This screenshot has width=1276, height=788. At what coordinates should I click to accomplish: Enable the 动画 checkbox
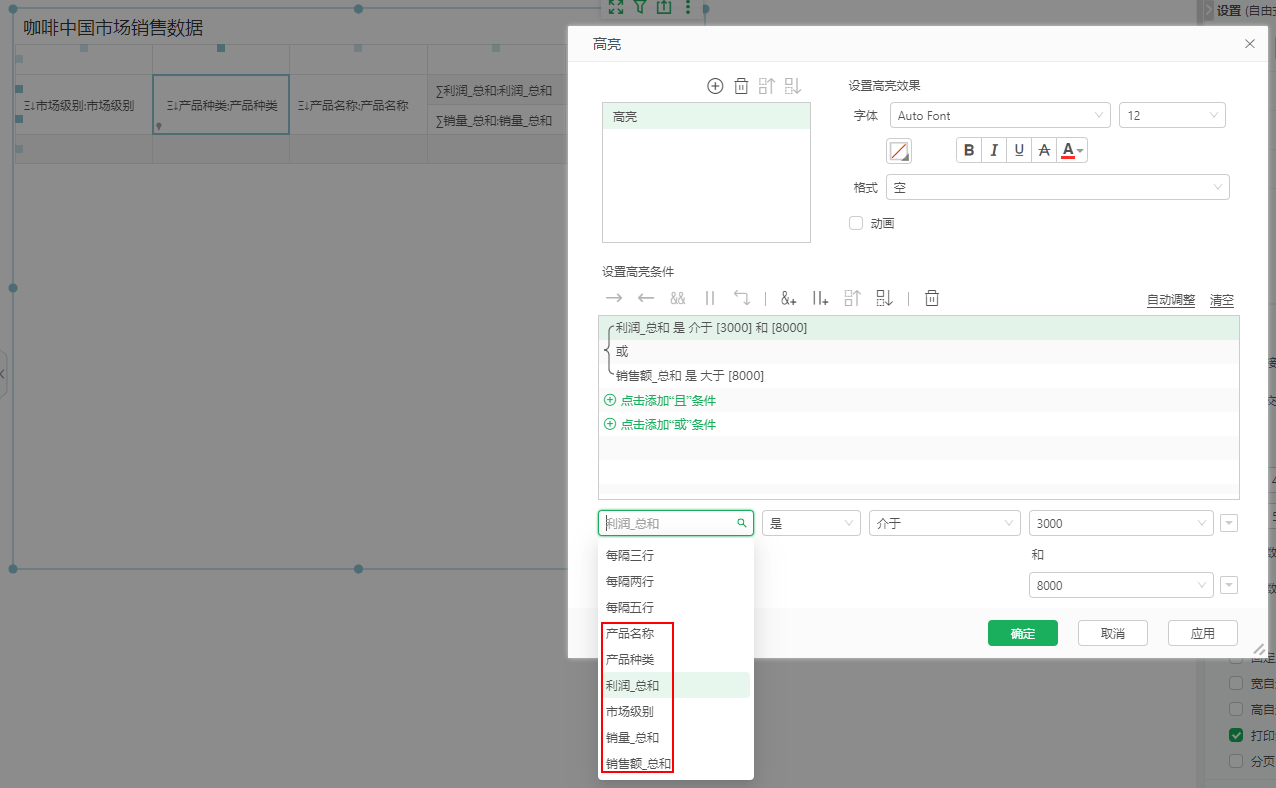point(856,223)
